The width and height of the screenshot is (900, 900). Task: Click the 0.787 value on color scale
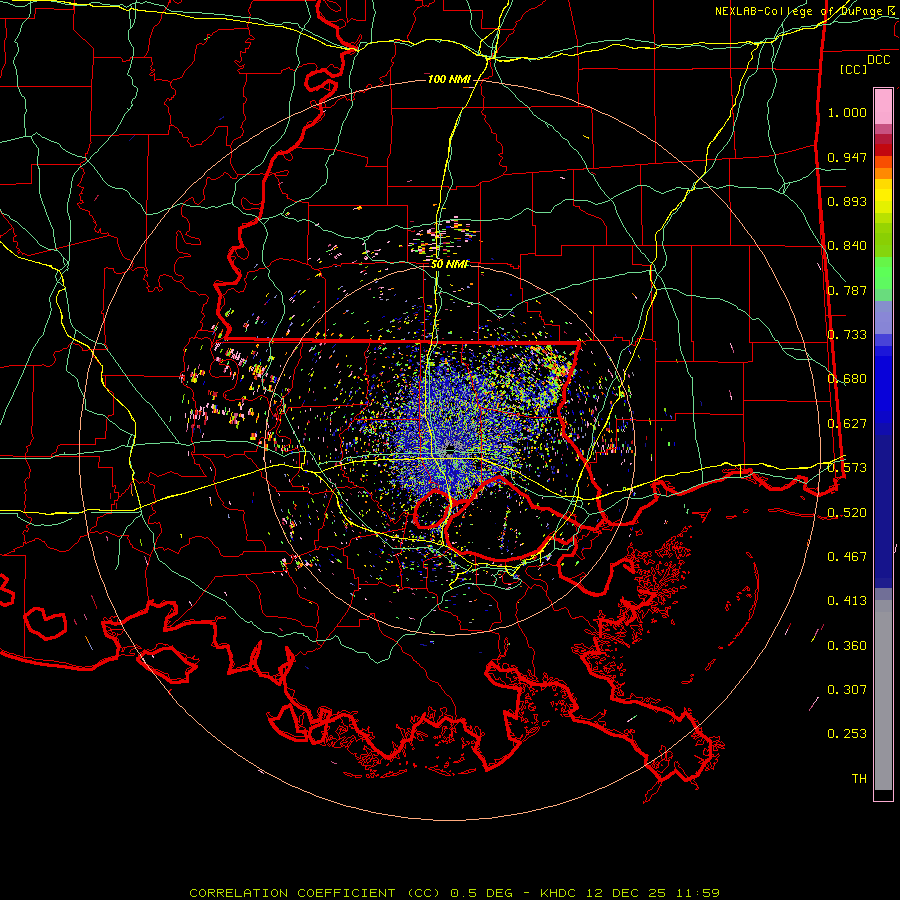click(x=847, y=290)
